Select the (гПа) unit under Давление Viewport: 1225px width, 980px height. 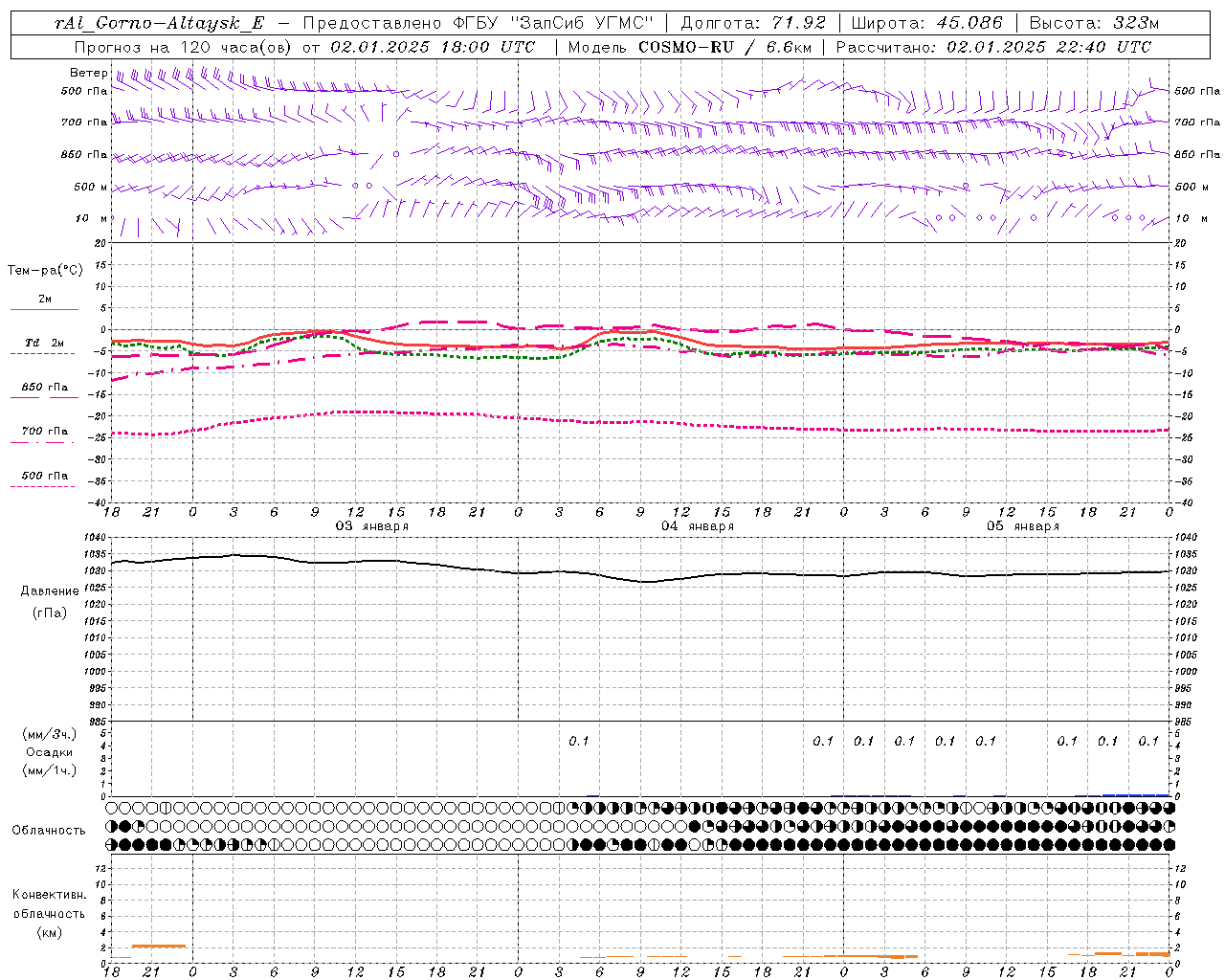[x=50, y=612]
